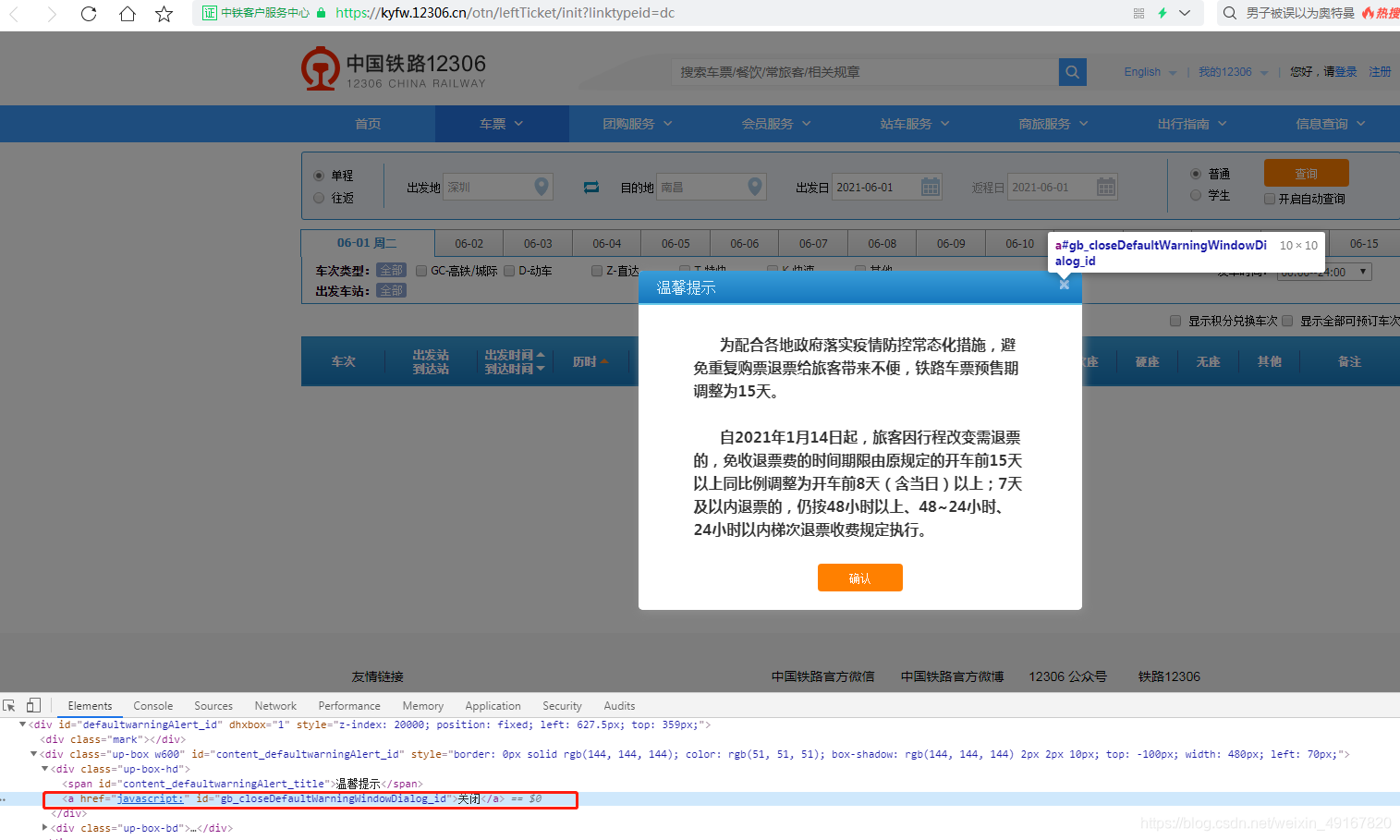This screenshot has height=840, width=1400.
Task: Expand the 车票 navigation menu
Action: click(x=502, y=124)
